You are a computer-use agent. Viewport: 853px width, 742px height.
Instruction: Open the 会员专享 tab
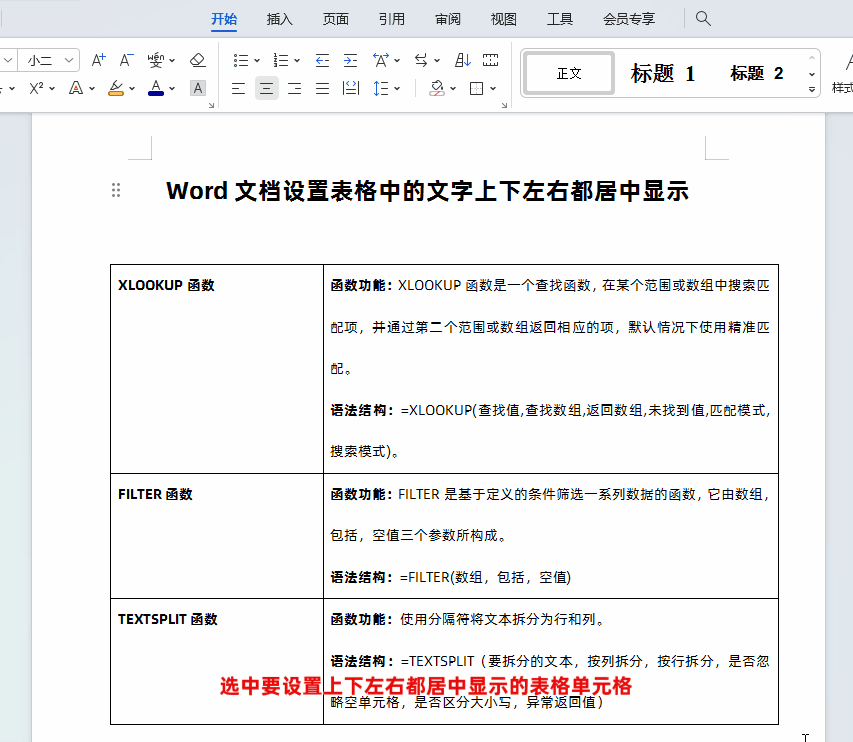pos(629,19)
